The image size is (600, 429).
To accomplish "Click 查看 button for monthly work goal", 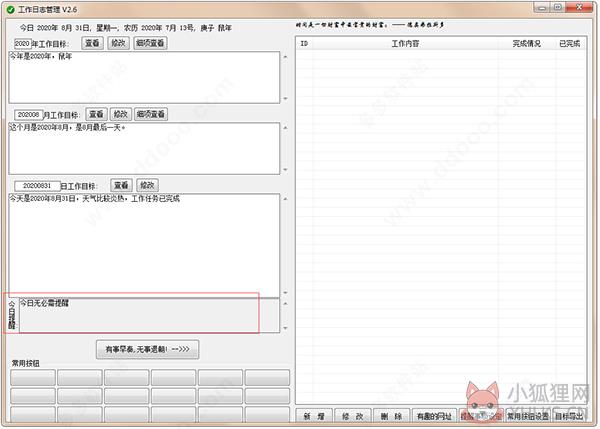I will click(96, 114).
